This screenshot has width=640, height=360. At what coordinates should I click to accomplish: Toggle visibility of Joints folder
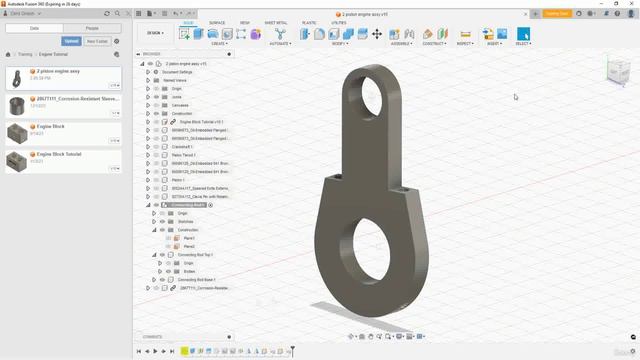[x=156, y=97]
